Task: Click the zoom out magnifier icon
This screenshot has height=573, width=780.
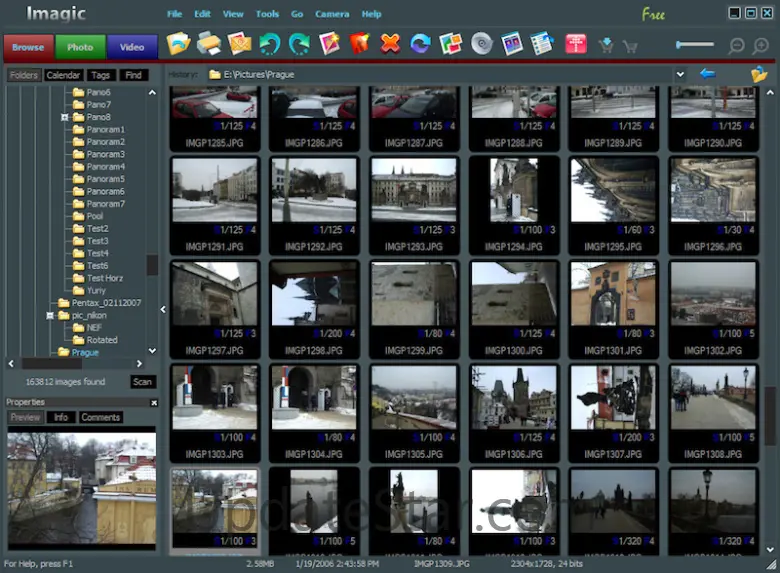Action: (x=737, y=46)
